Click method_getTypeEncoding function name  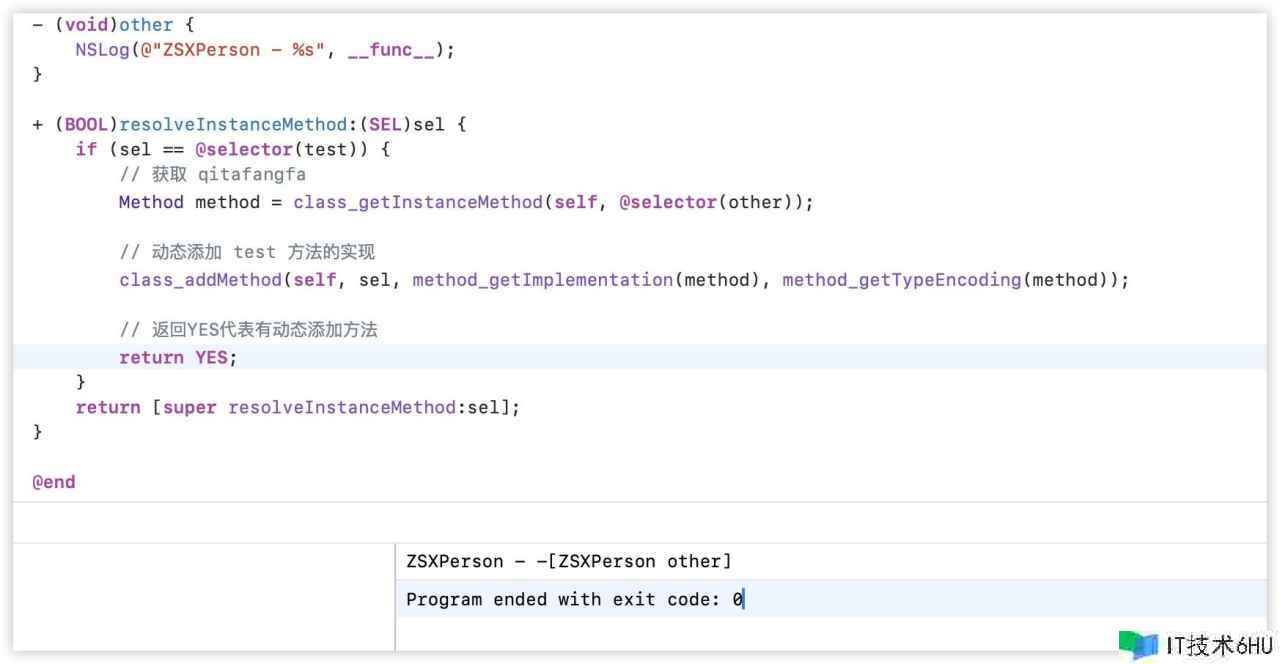click(901, 280)
